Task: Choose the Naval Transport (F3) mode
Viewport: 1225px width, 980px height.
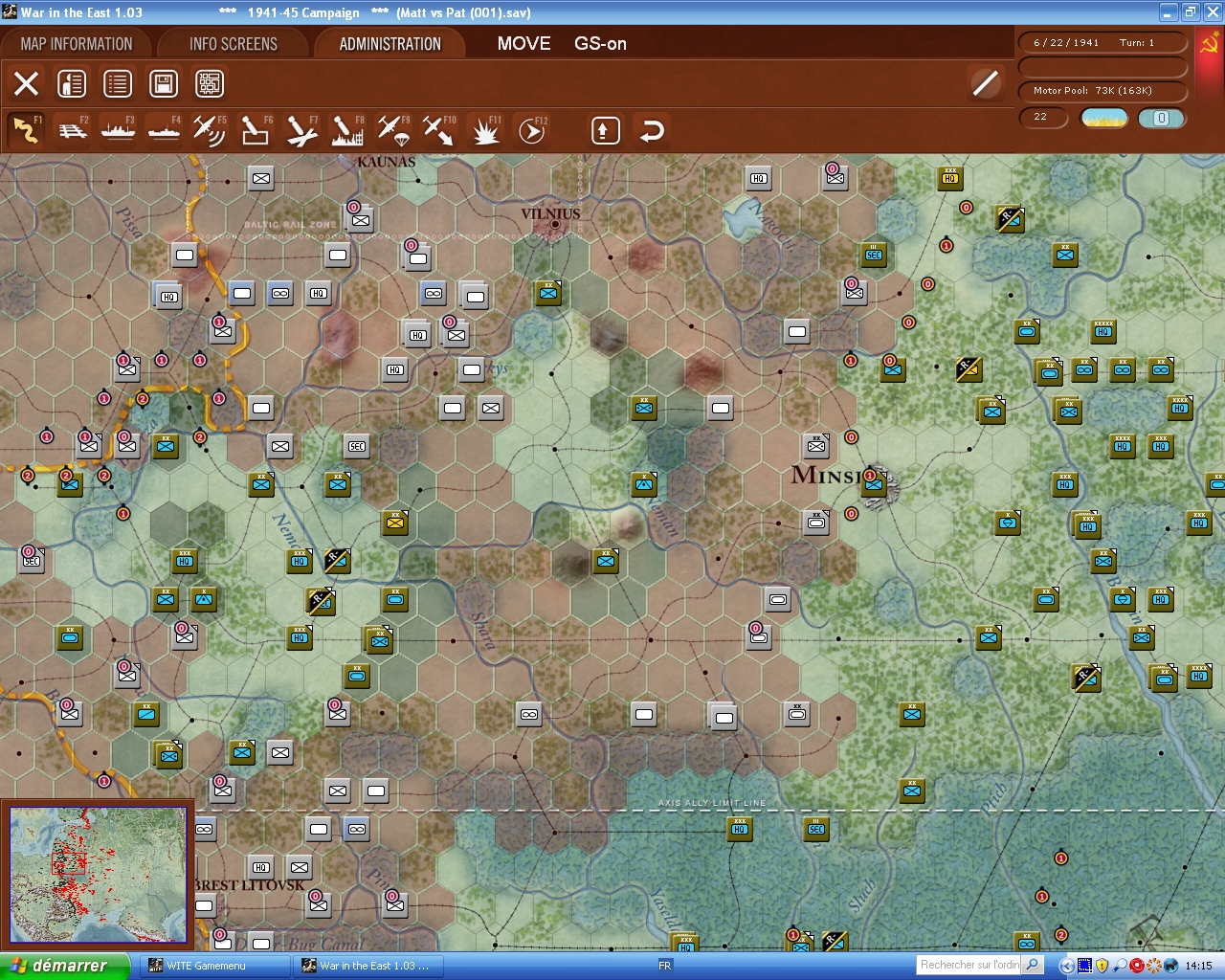Action: (118, 130)
